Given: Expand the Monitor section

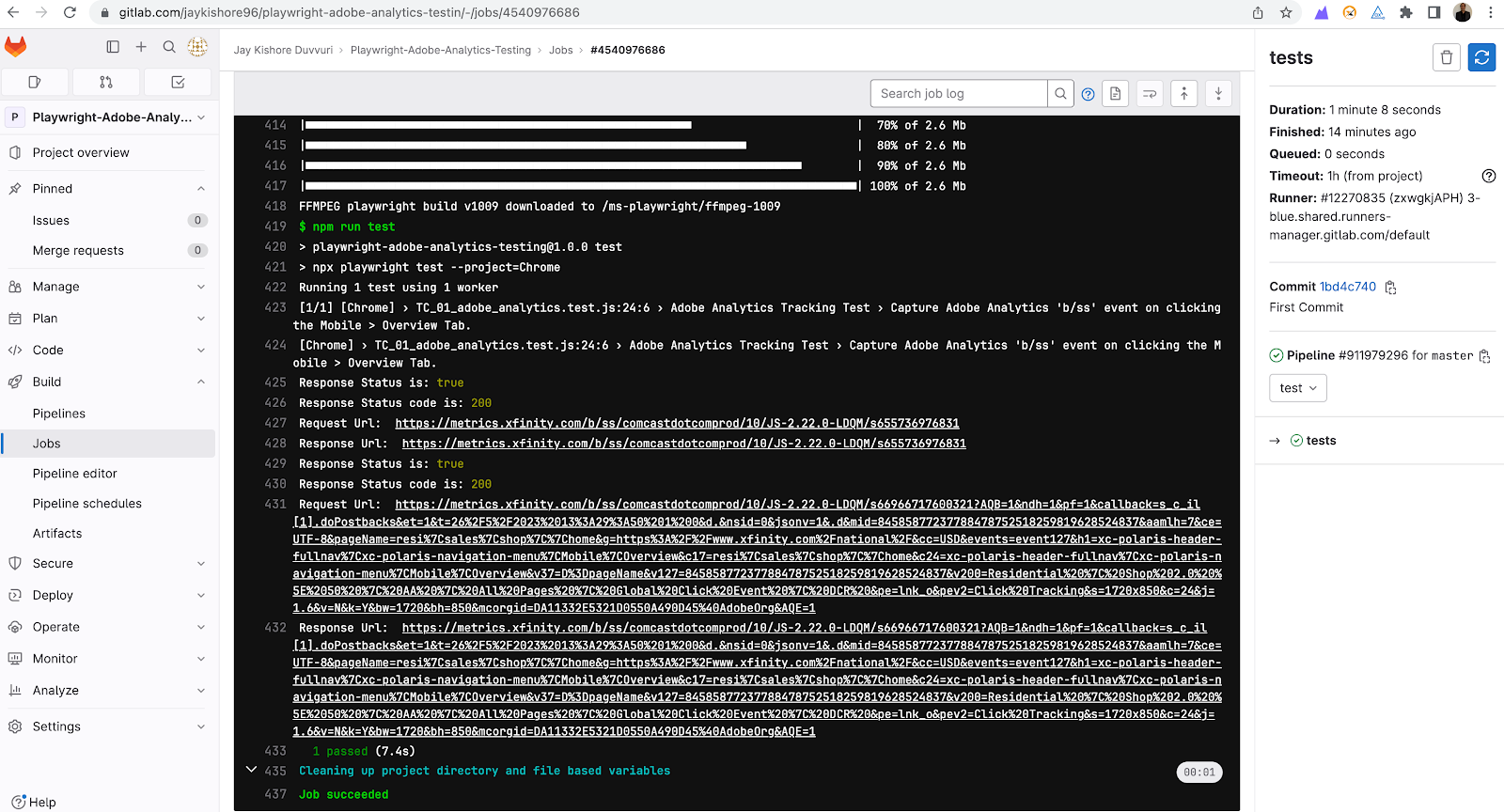Looking at the screenshot, I should pyautogui.click(x=109, y=659).
